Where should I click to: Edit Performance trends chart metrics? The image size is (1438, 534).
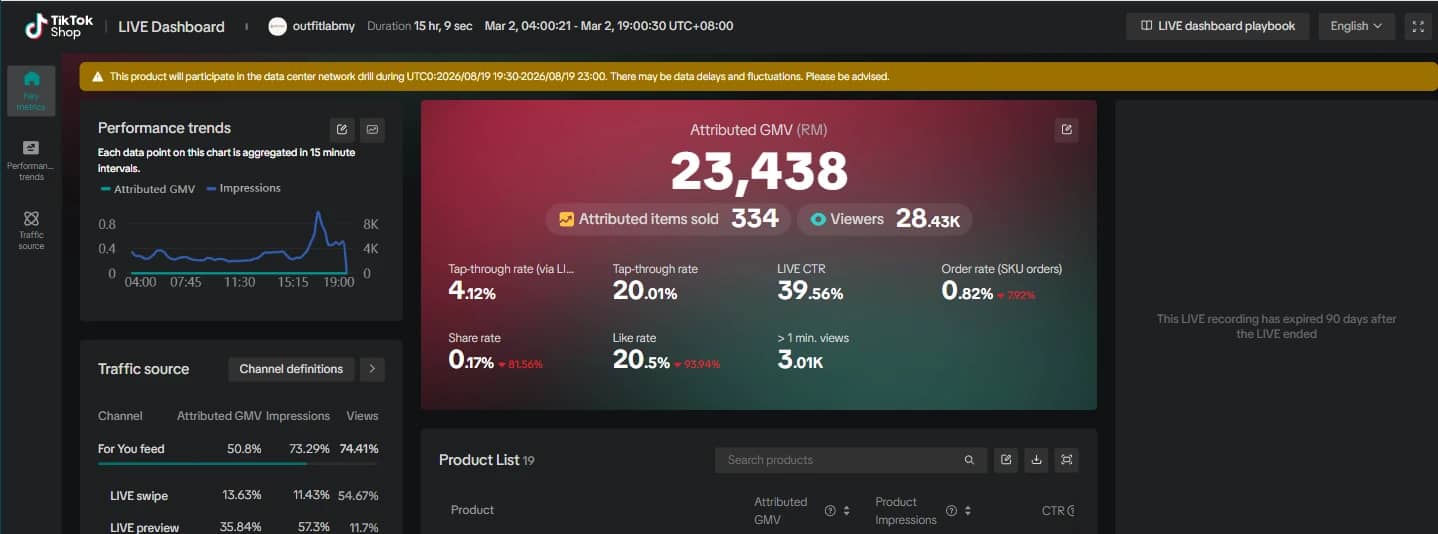(343, 129)
